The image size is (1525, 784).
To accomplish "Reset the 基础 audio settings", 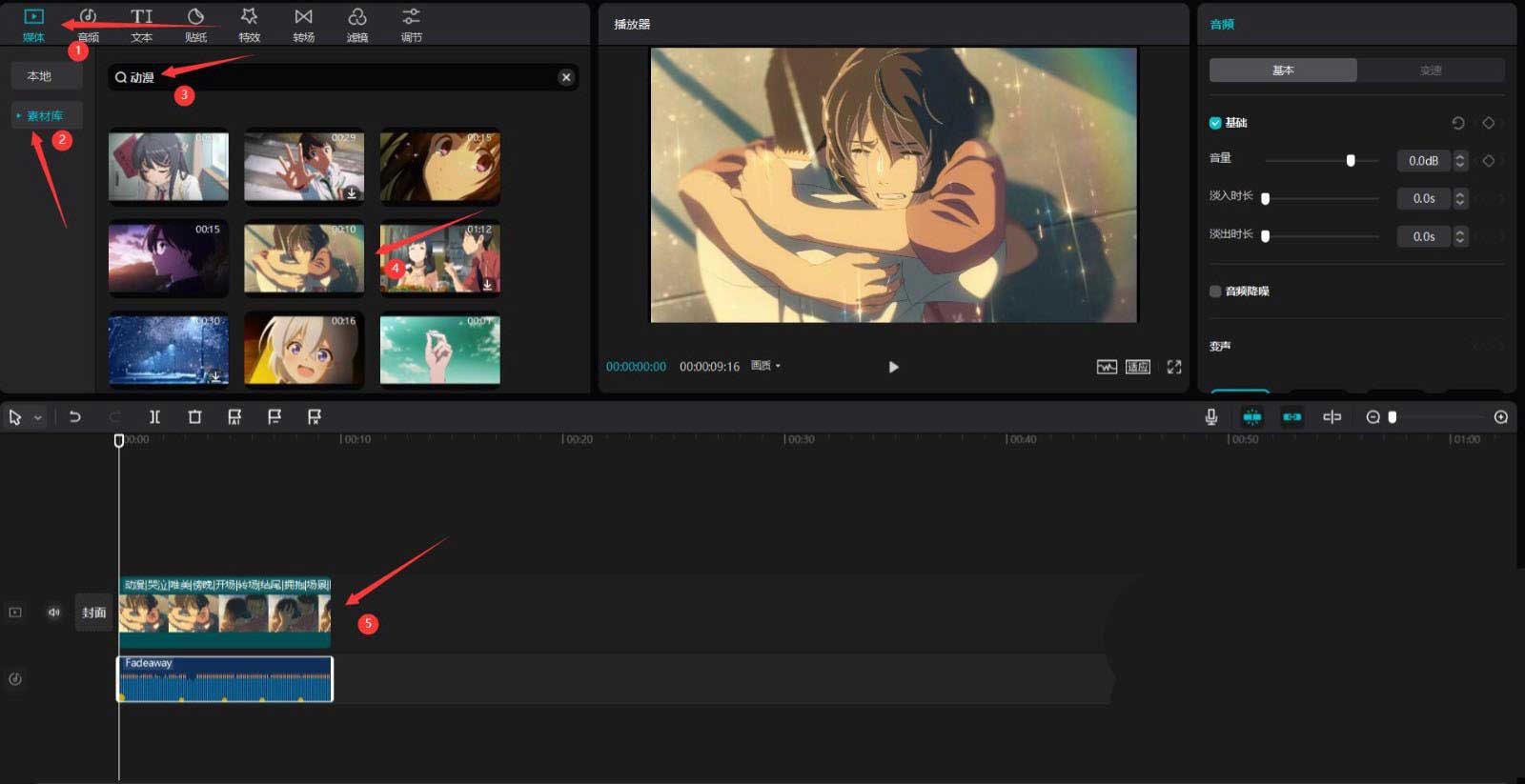I will coord(1457,123).
